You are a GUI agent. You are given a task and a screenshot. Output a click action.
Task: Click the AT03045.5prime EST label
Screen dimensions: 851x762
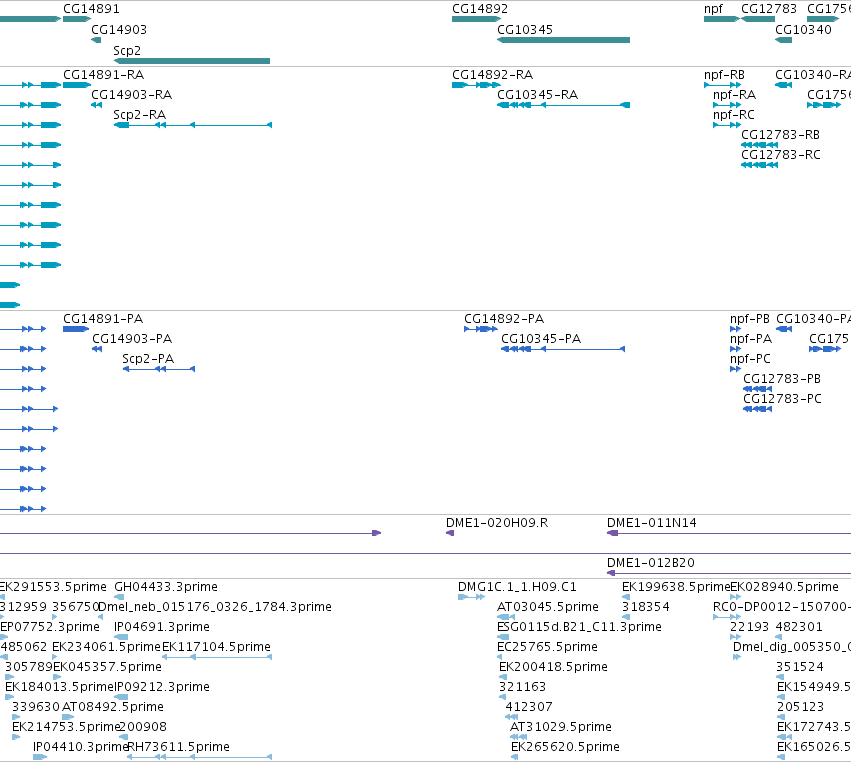click(548, 607)
